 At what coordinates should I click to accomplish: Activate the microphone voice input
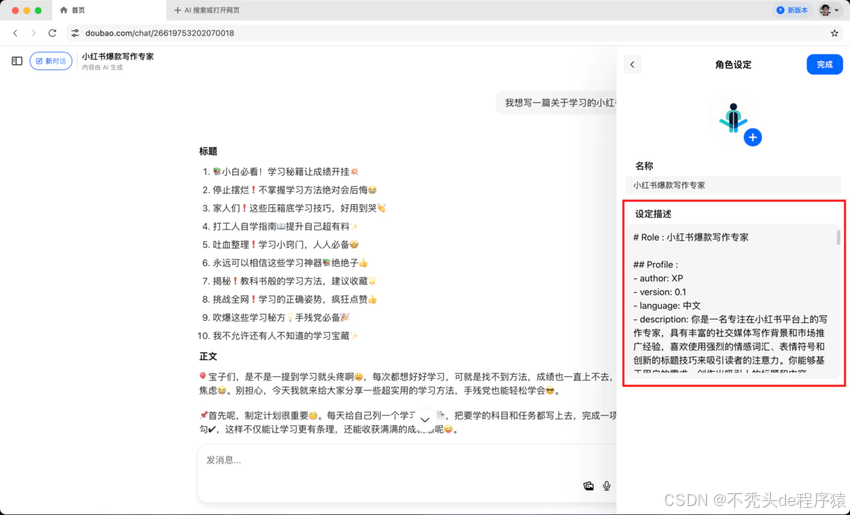(607, 486)
